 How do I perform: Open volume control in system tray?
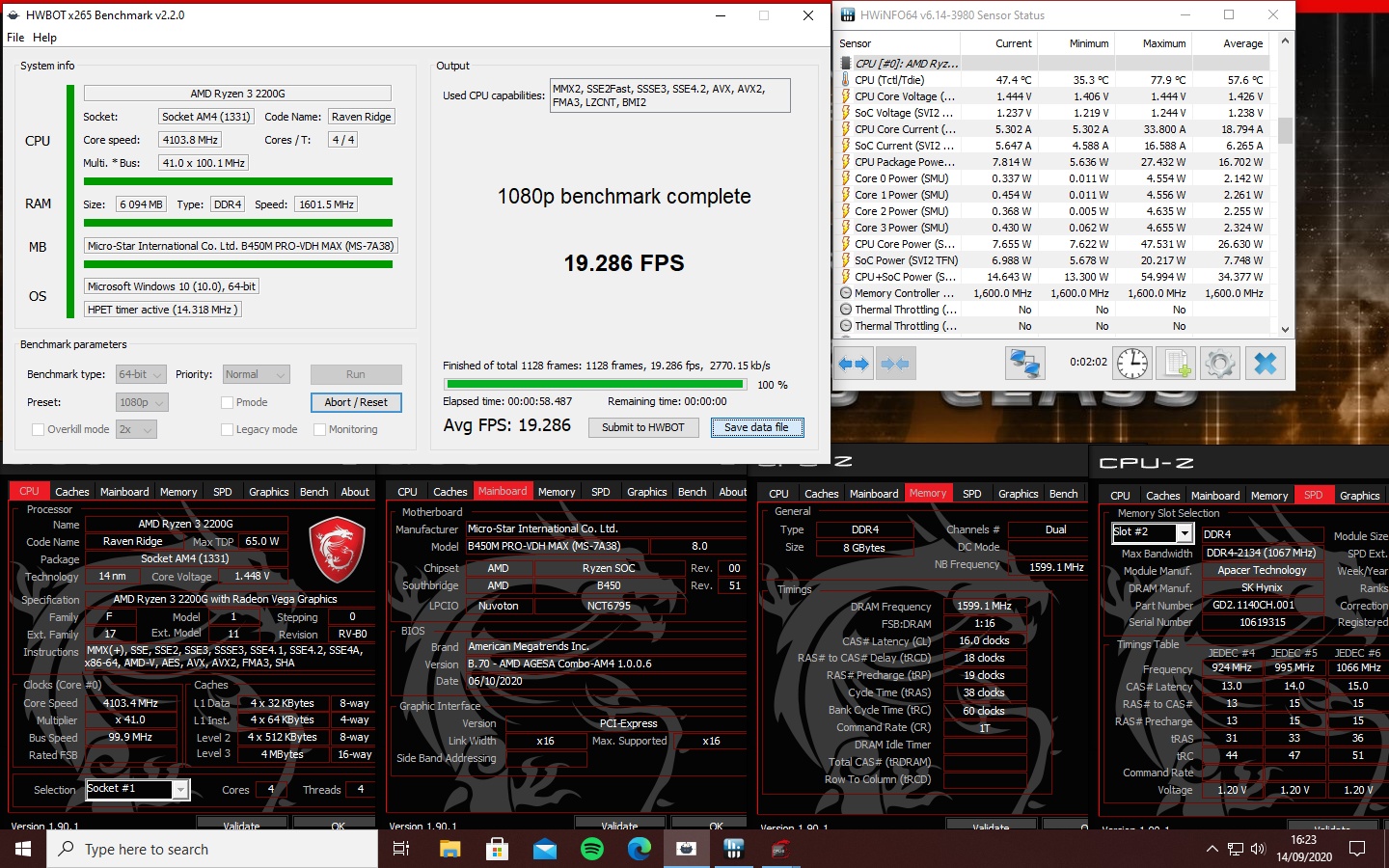1258,849
